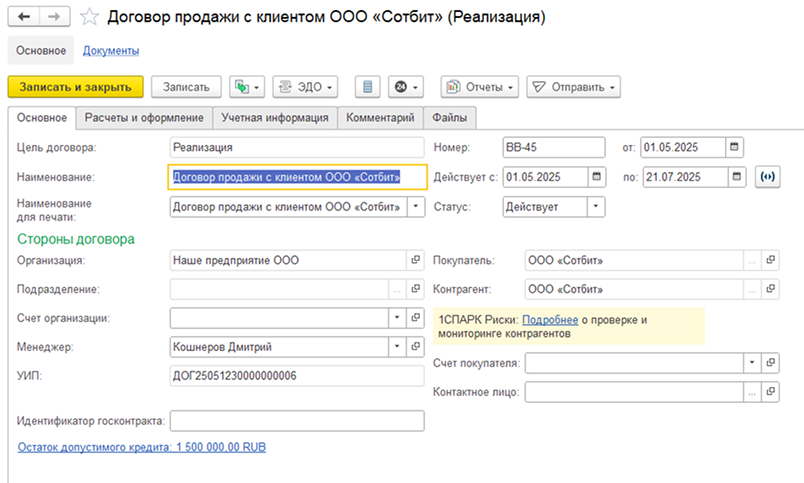
Task: Open calendar picker for contract date 'от'
Action: click(735, 147)
